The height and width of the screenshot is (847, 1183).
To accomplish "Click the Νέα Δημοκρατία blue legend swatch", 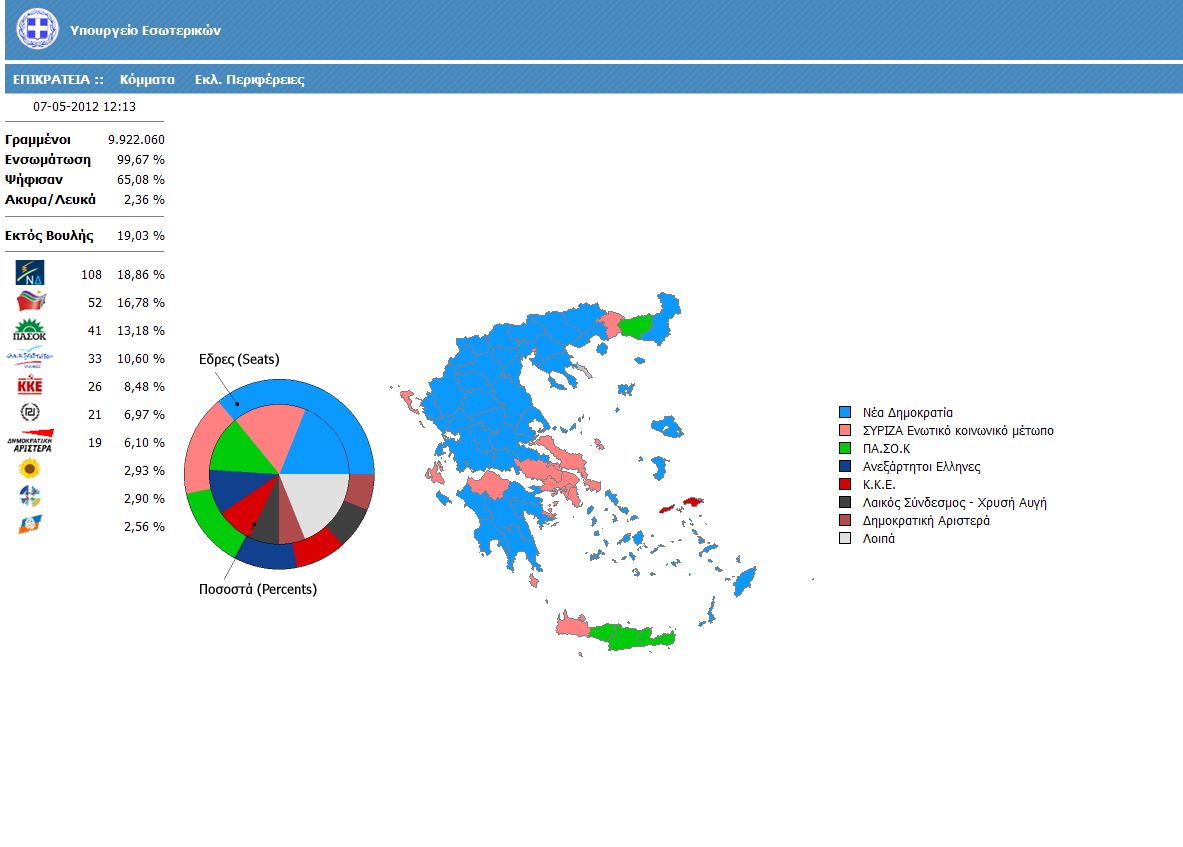I will 845,412.
